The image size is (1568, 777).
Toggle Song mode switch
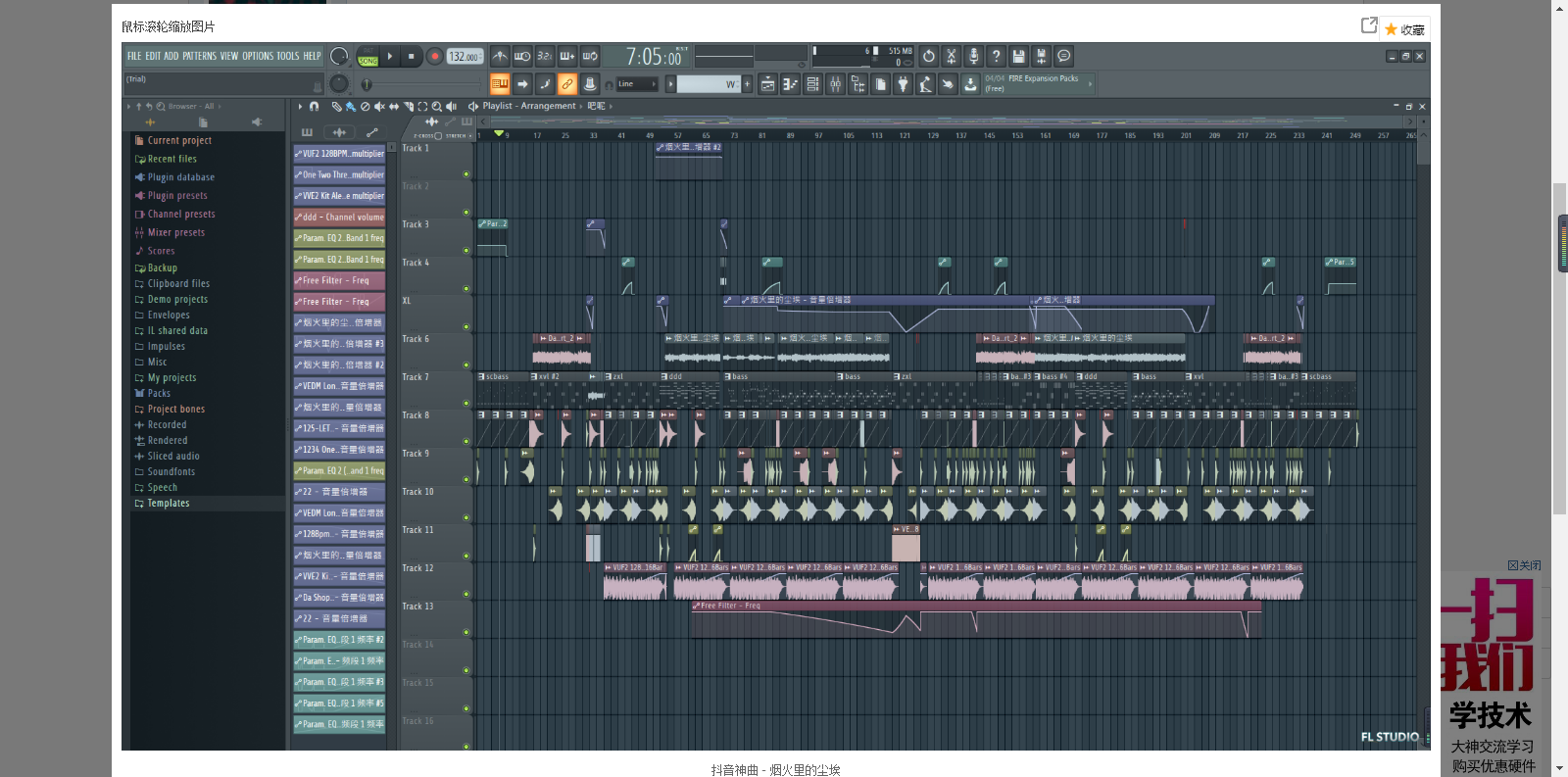(x=367, y=61)
